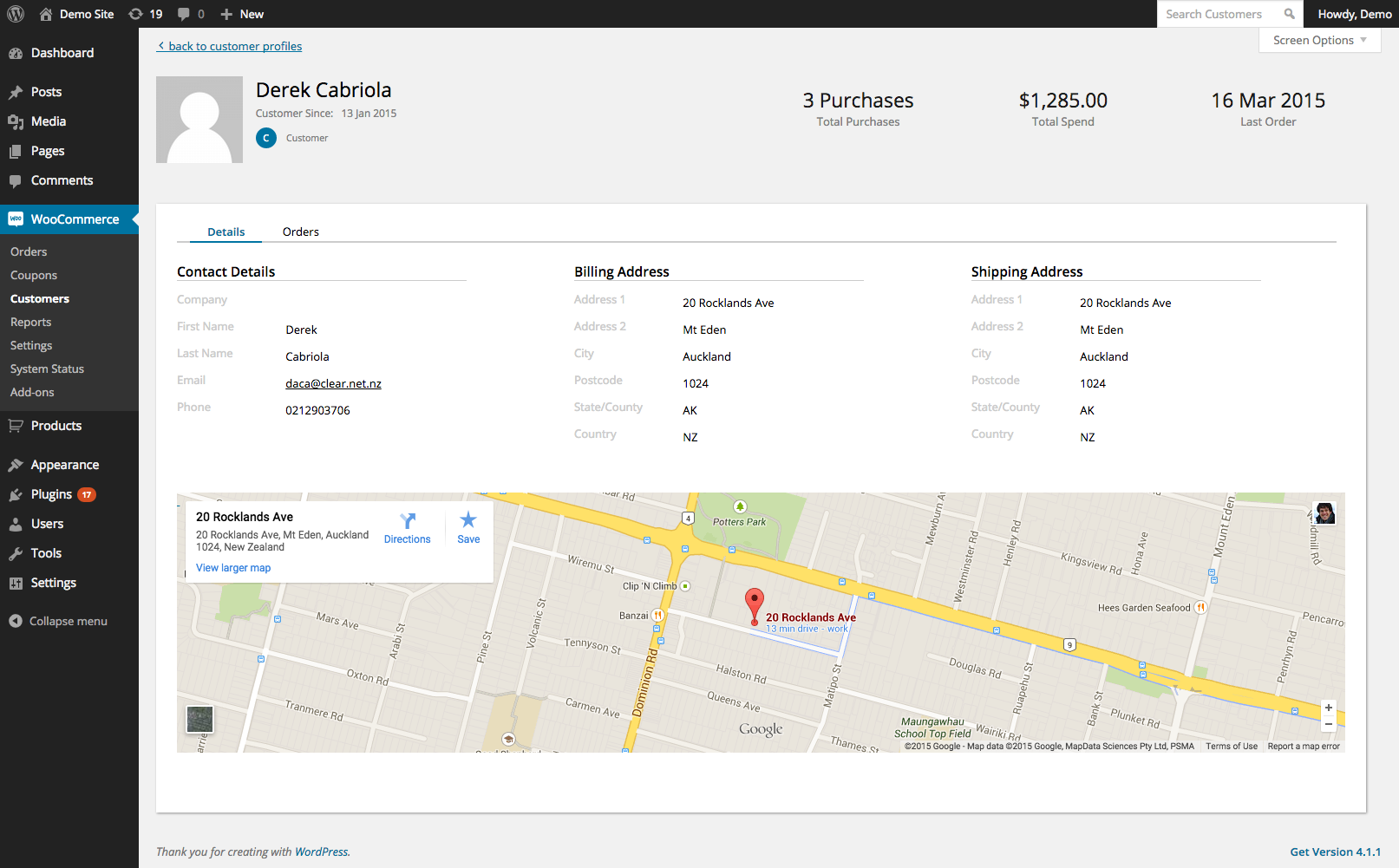Go back to customer profiles
Screen dimensions: 1399x868
[x=230, y=46]
